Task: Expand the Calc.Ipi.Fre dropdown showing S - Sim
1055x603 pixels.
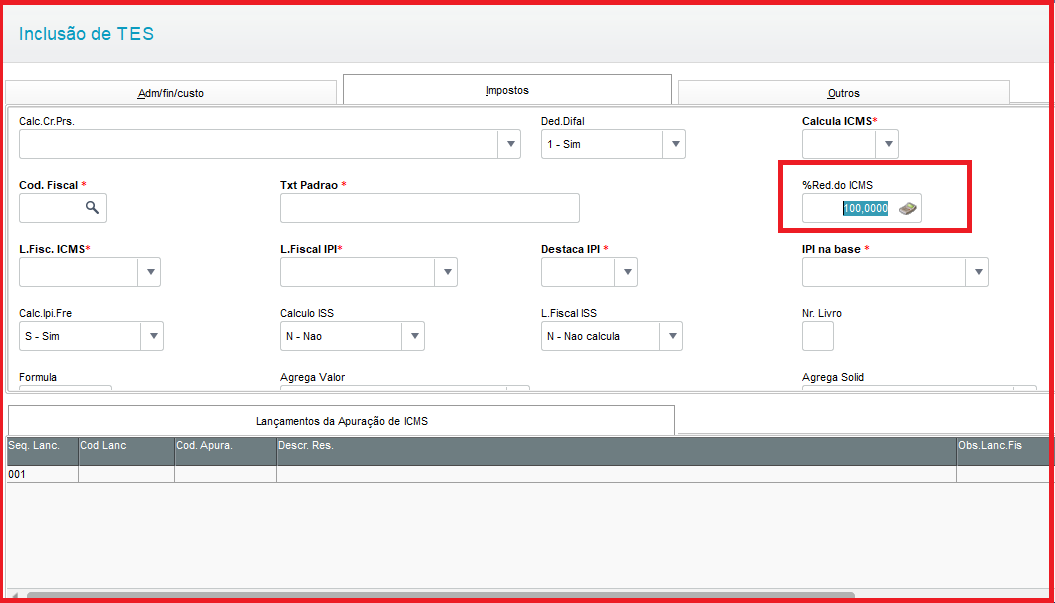Action: click(152, 336)
